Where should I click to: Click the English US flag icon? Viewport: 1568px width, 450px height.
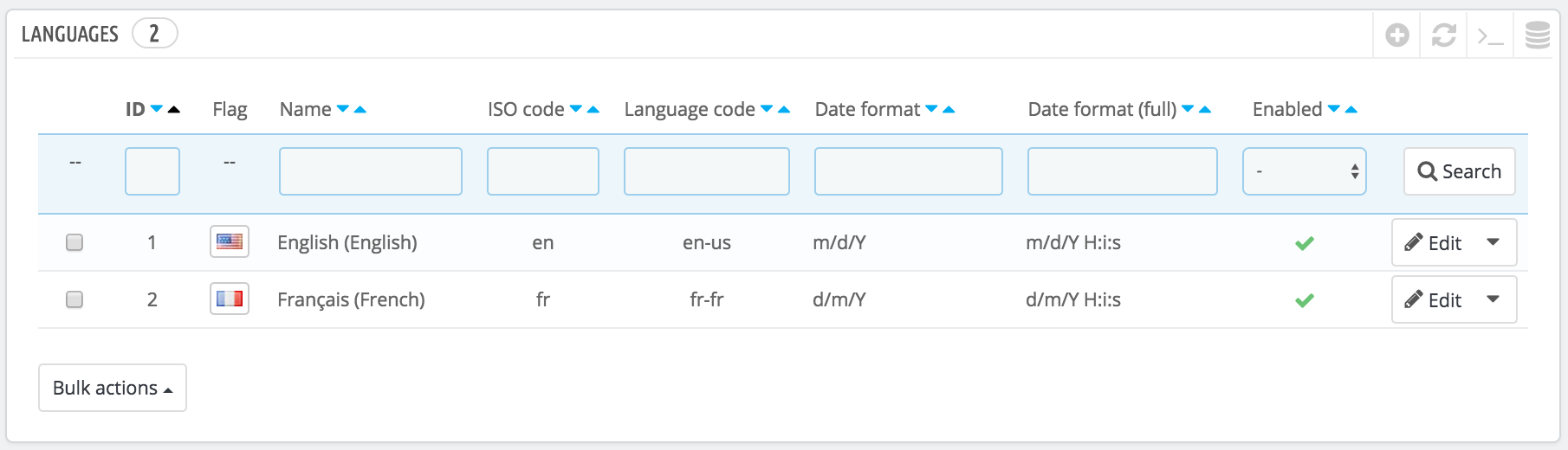[x=230, y=241]
